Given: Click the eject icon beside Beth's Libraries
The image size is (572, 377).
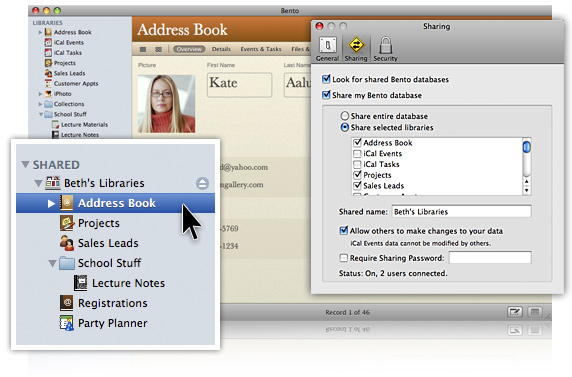Looking at the screenshot, I should 202,183.
